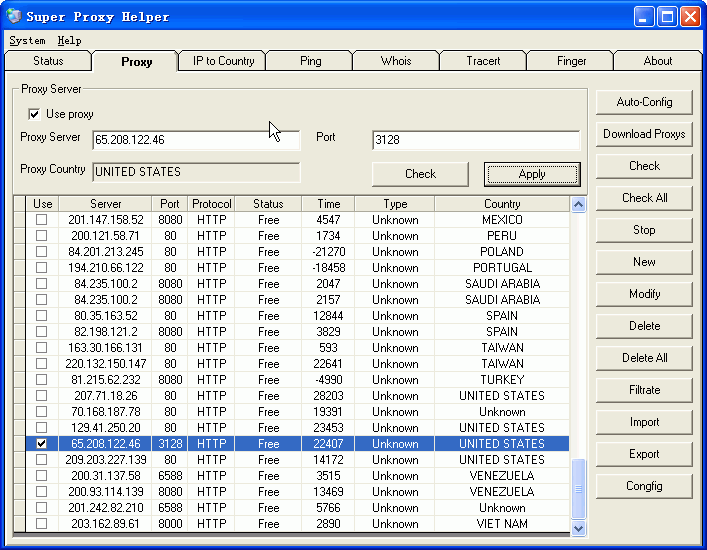Switch to the Ping tab

[x=311, y=61]
